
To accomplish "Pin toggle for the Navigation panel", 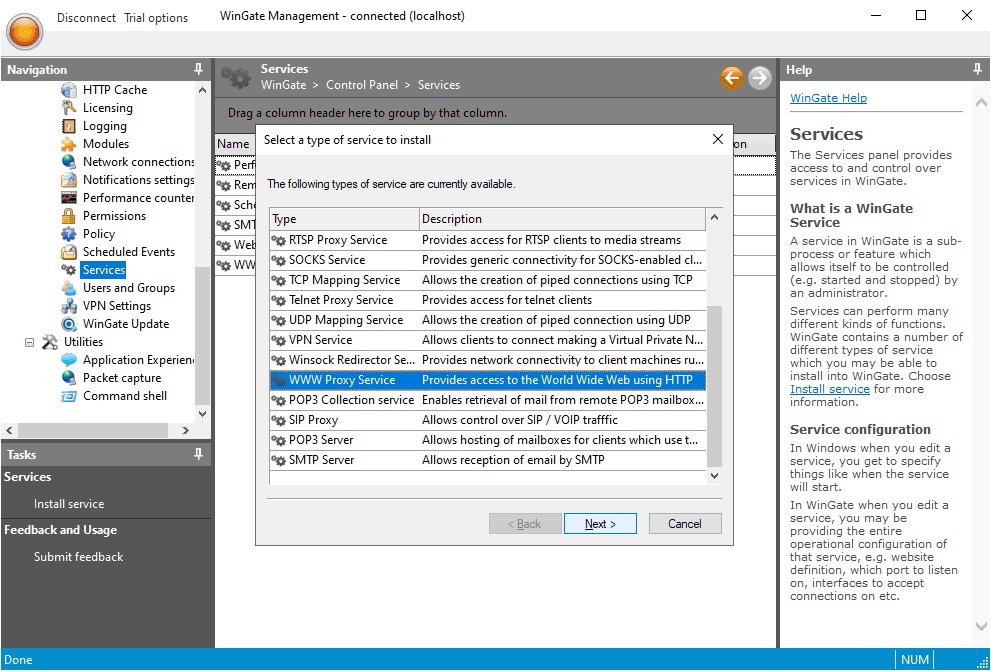I will 198,70.
